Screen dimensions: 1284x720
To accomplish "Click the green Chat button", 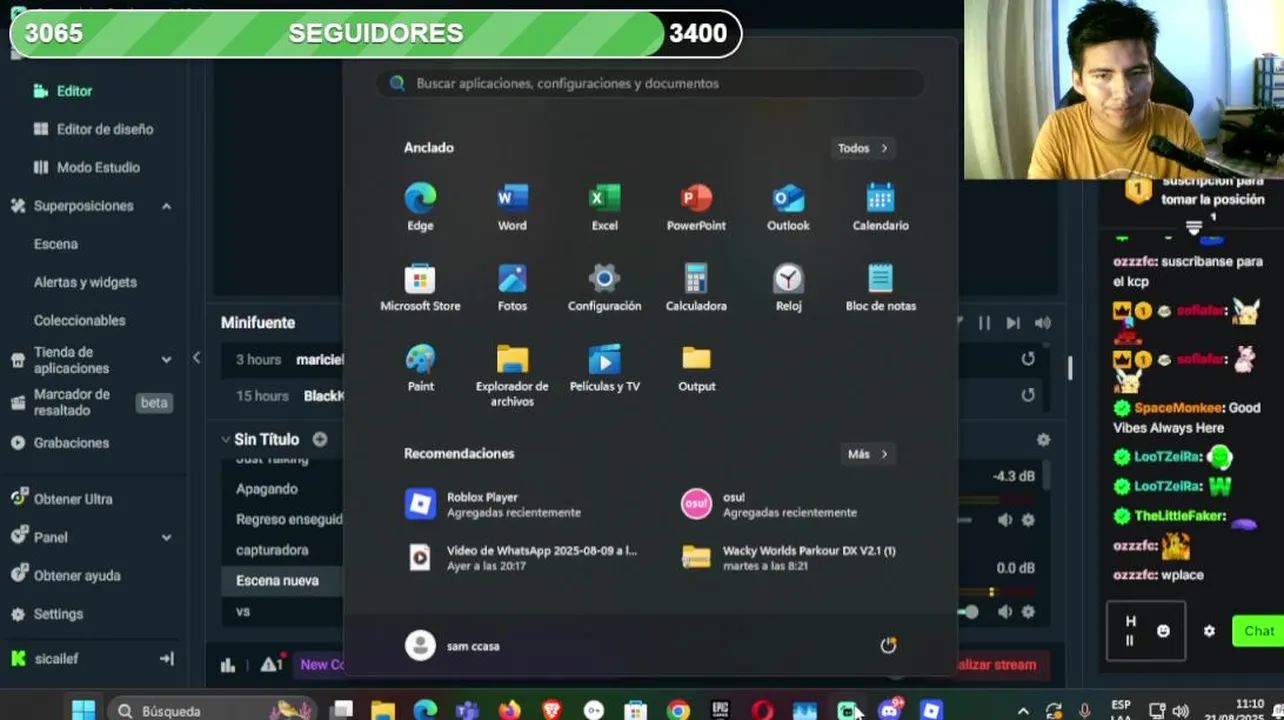I will pos(1258,631).
